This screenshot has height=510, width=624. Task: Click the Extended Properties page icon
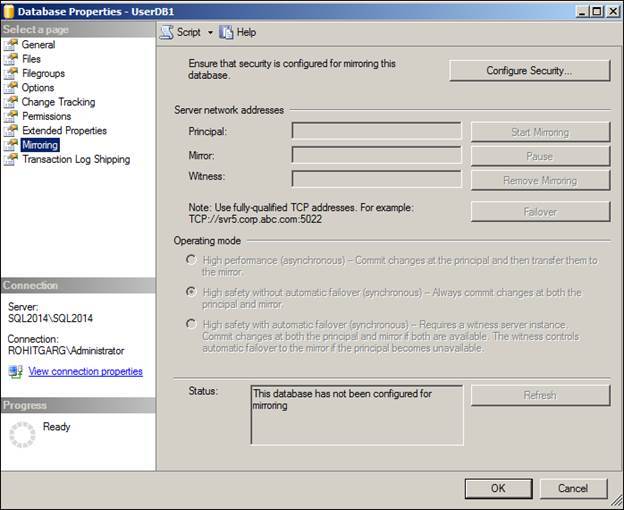click(10, 130)
